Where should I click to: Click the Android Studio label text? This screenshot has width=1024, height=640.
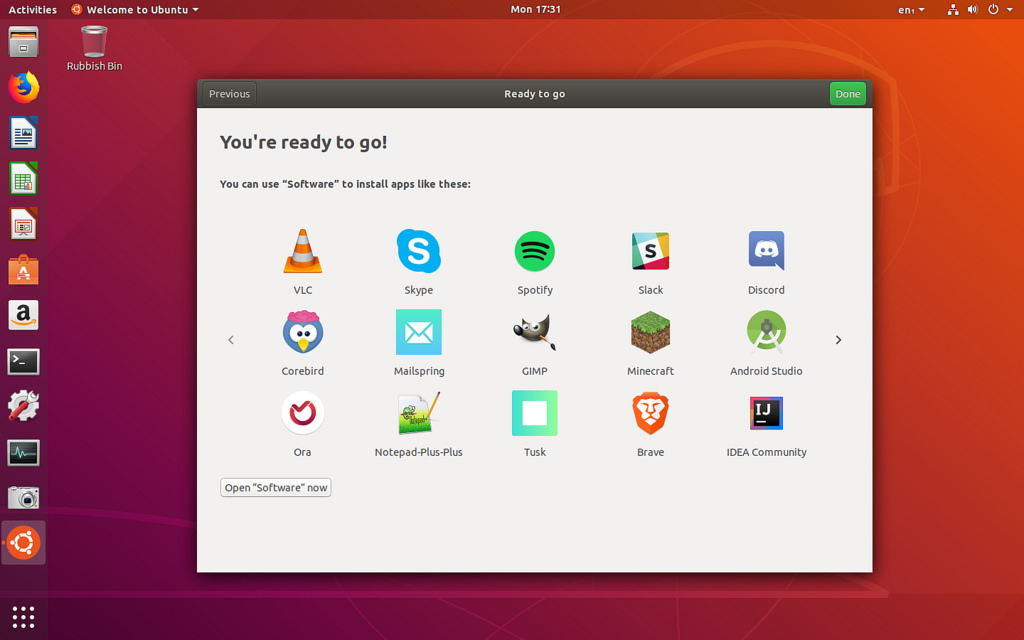click(766, 371)
